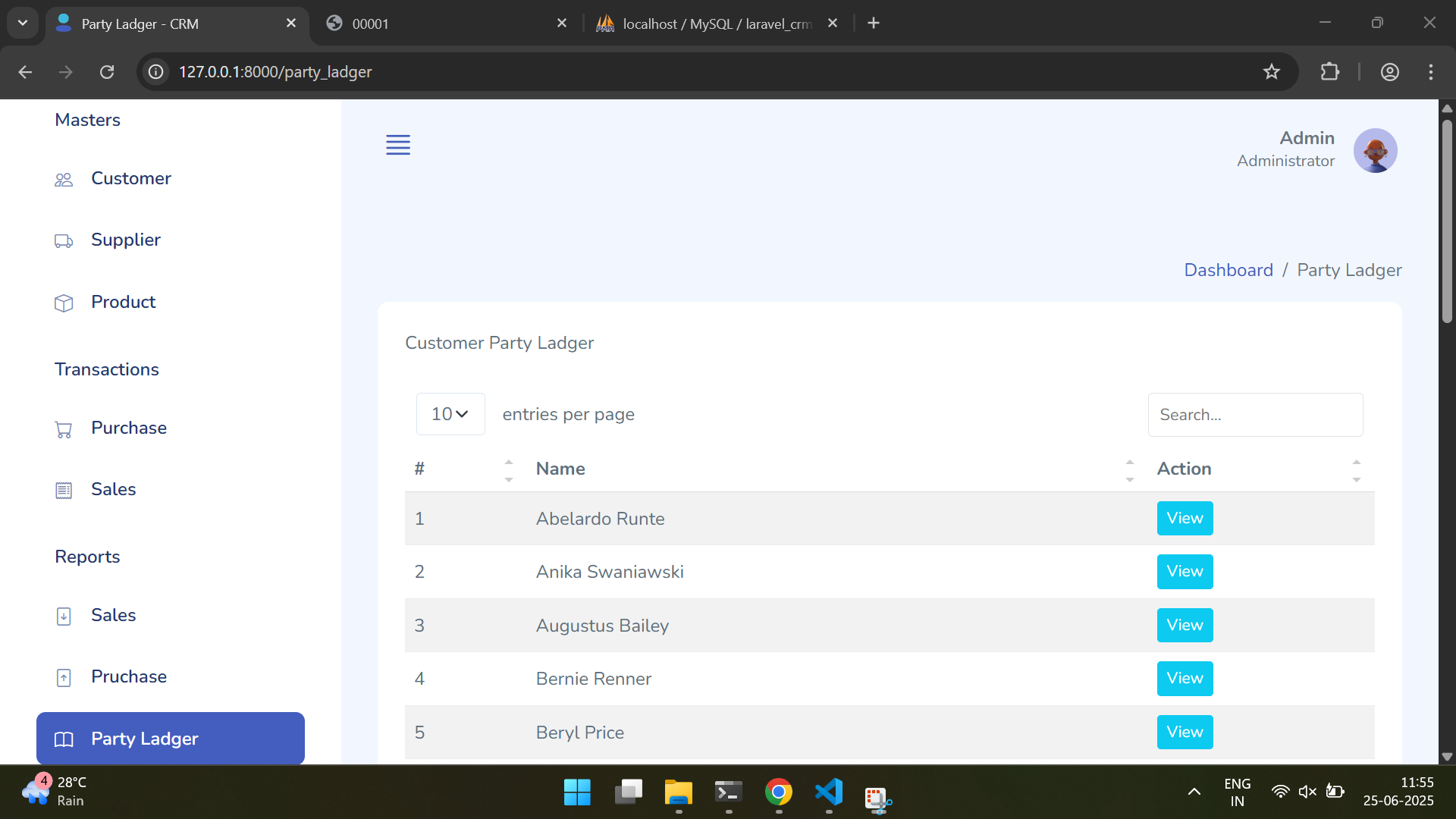View site information icon
Viewport: 1456px width, 819px height.
[x=155, y=72]
